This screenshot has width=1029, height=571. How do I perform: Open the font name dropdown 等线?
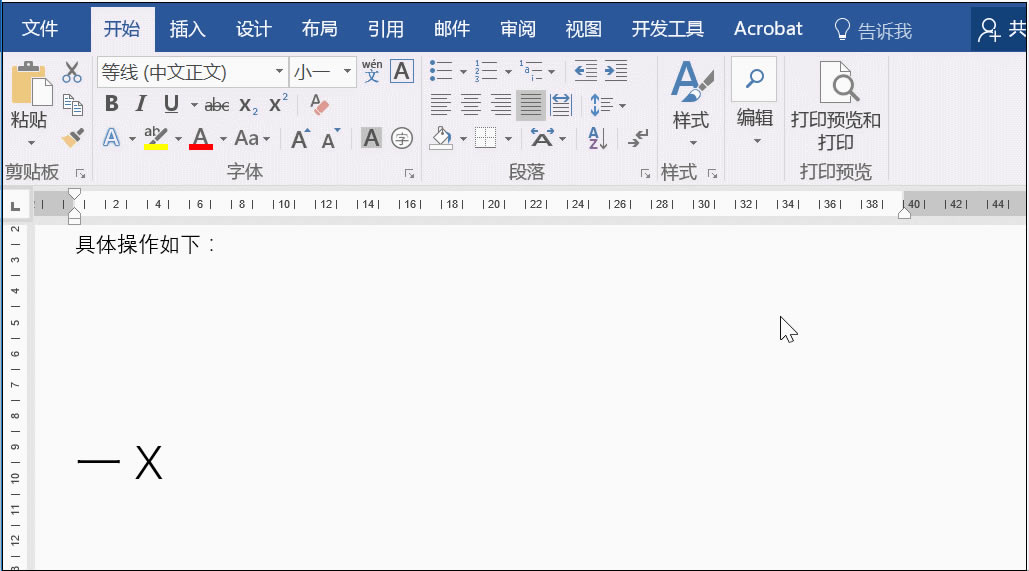(279, 72)
